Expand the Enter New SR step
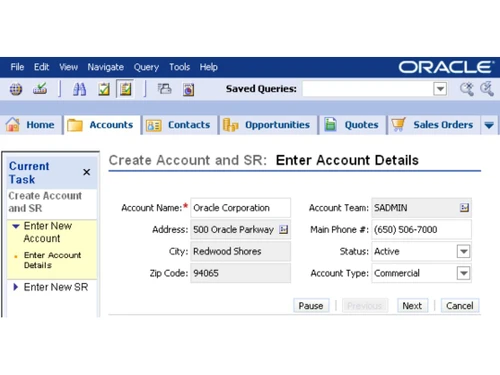The width and height of the screenshot is (500, 375). click(x=15, y=287)
